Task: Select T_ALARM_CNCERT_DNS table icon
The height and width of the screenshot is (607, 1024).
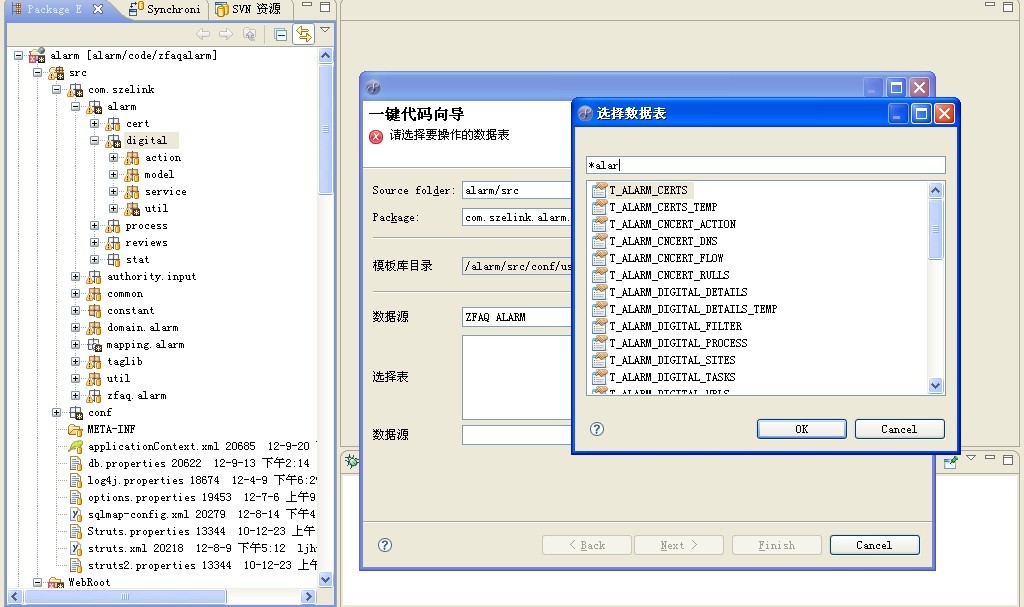Action: [x=599, y=241]
